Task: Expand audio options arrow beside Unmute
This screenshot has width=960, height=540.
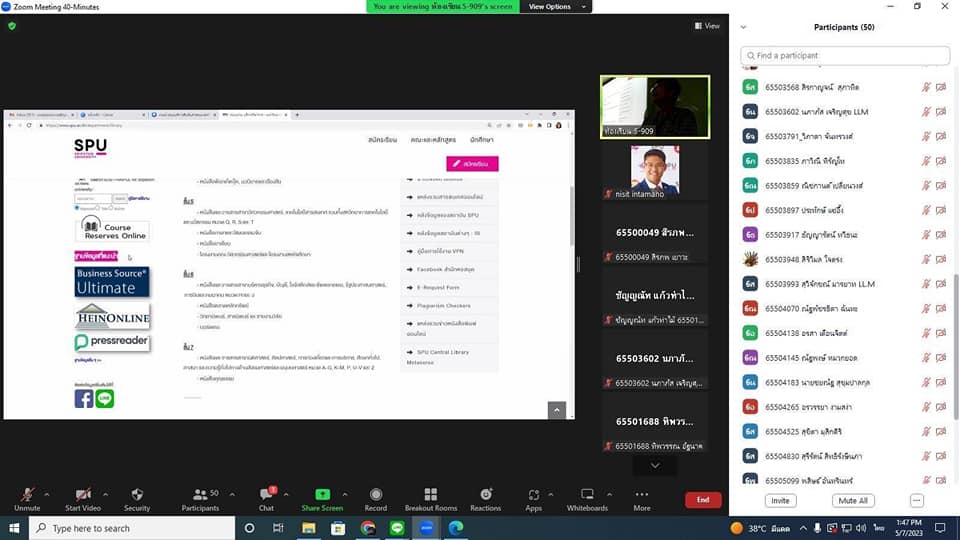Action: [46, 491]
